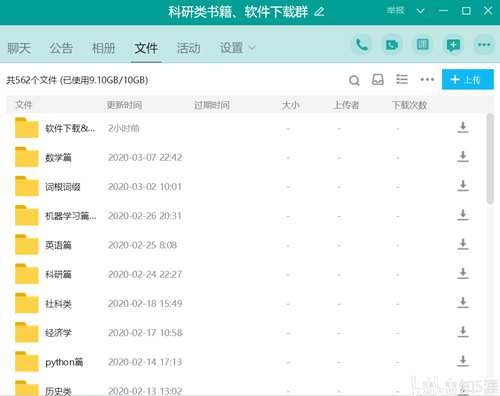Image resolution: width=500 pixels, height=396 pixels.
Task: Click the 举报 report link in title bar
Action: tap(396, 11)
